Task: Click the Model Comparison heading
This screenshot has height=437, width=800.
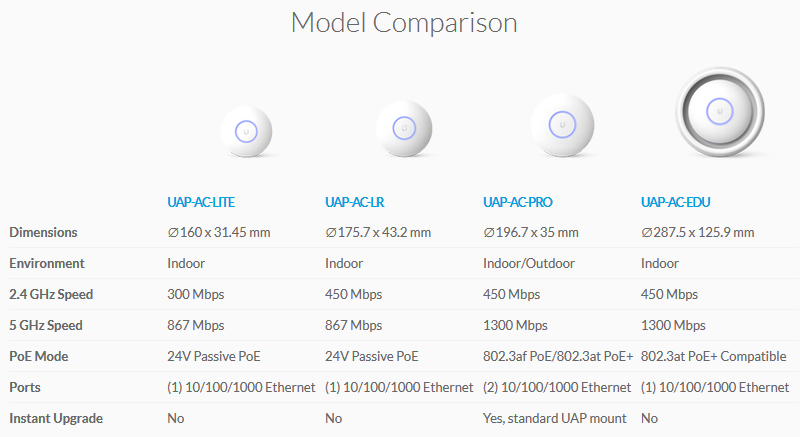Action: tap(404, 23)
